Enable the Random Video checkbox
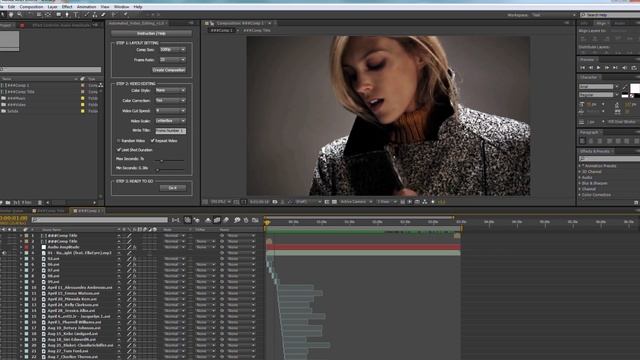 [119, 141]
